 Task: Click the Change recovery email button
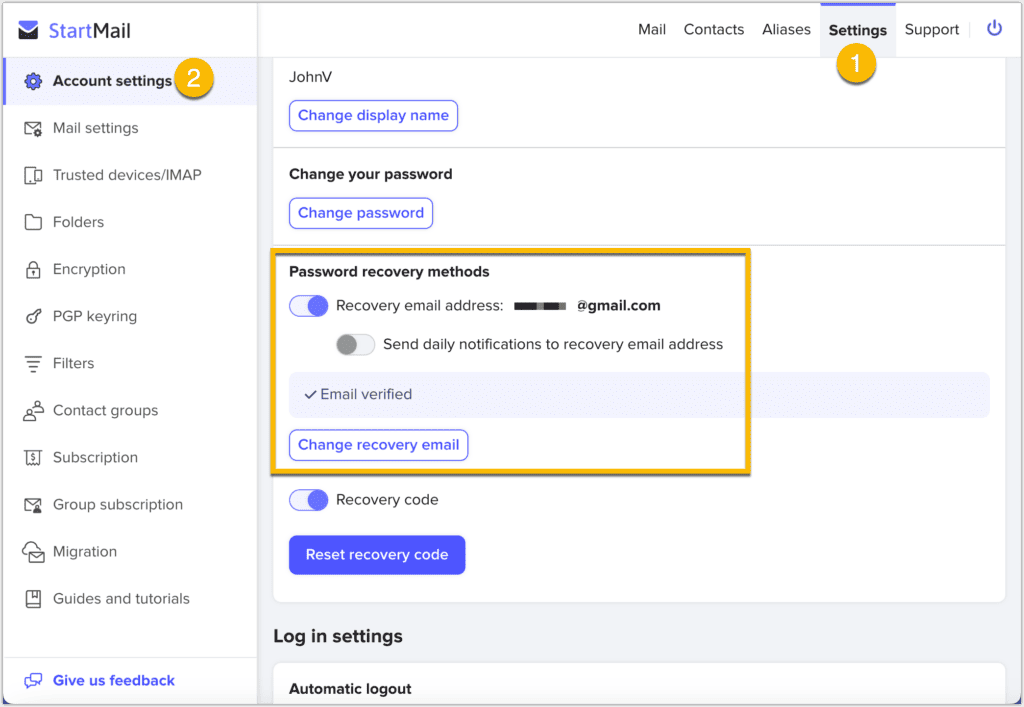[378, 445]
